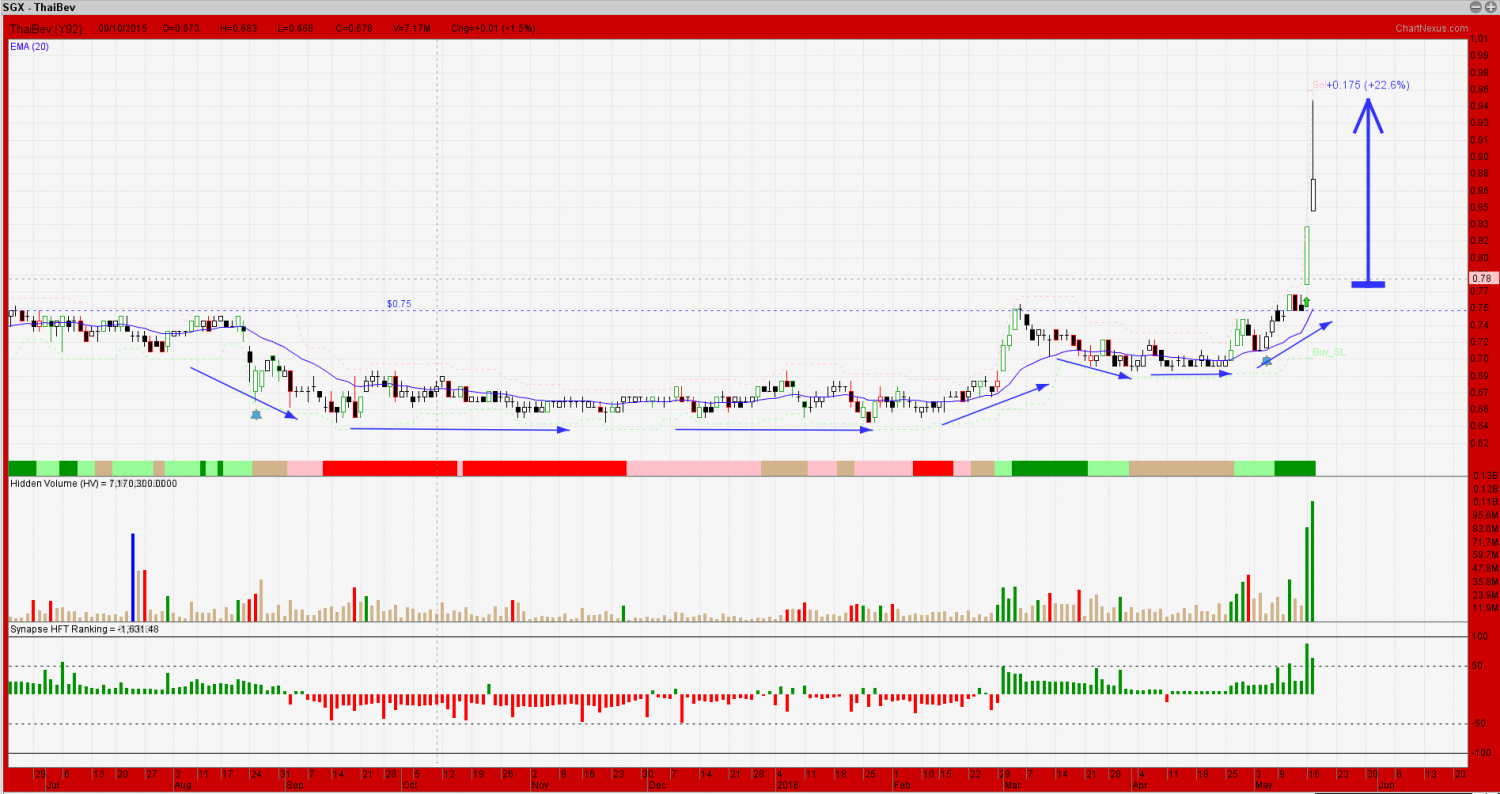Viewport: 1500px width, 794px height.
Task: Click the blue bell marker near May
Action: coord(1266,360)
